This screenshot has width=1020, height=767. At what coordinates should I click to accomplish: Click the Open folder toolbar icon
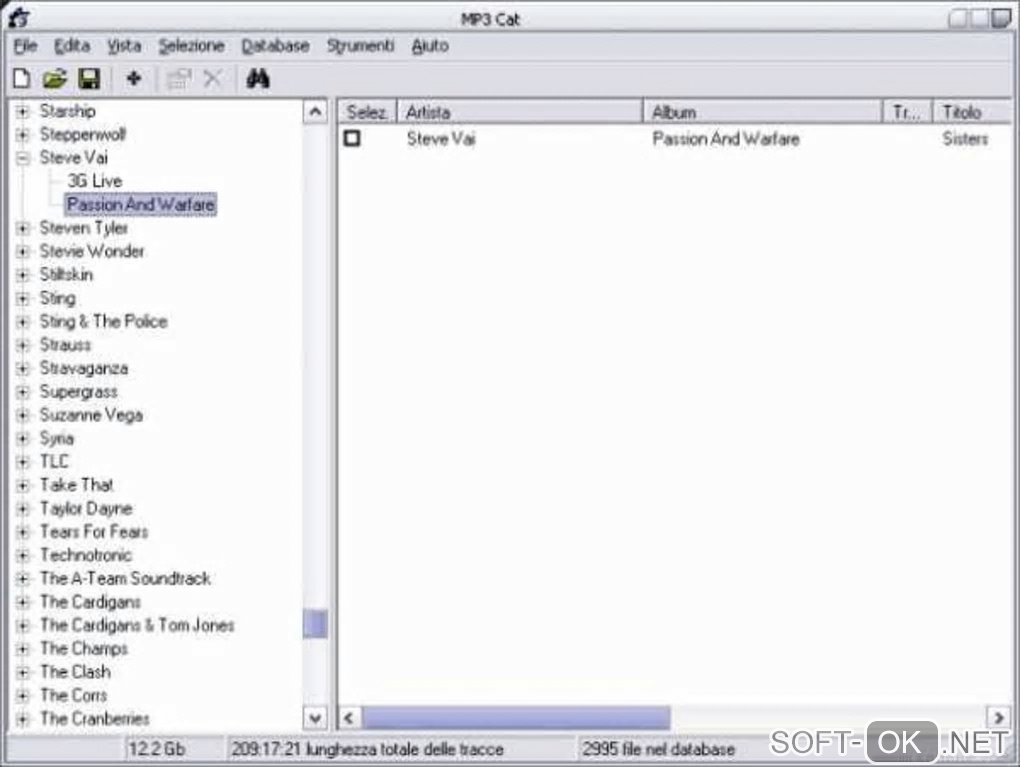click(55, 79)
